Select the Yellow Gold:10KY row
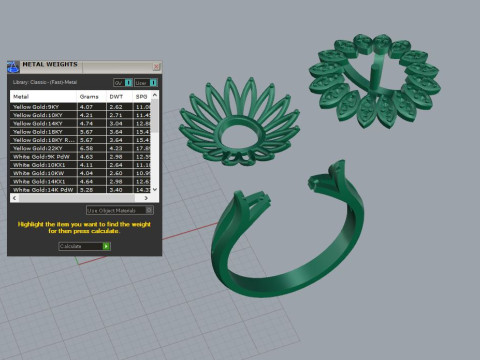 (x=80, y=115)
